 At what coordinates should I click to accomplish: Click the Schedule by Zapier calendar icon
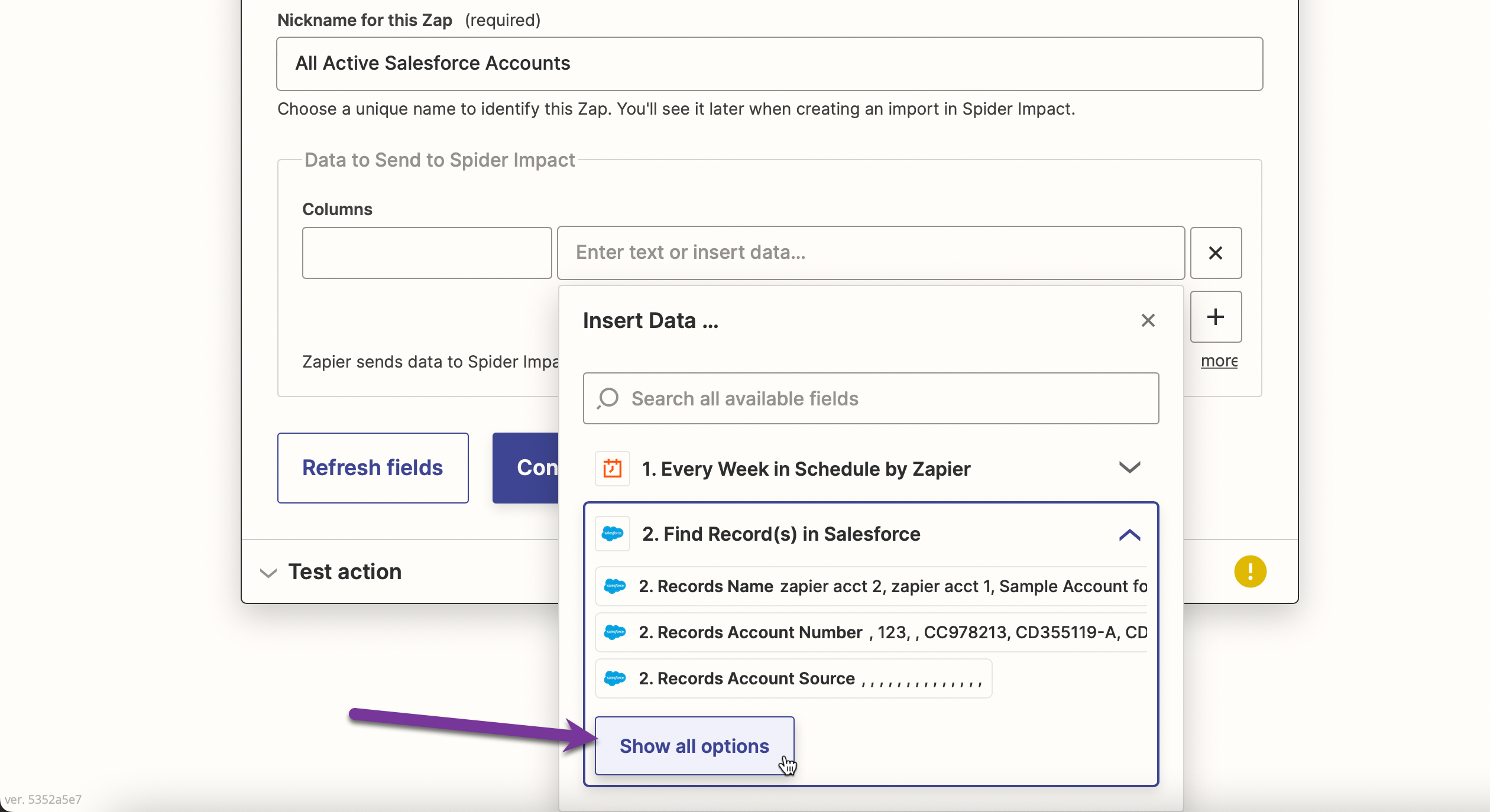(x=612, y=469)
